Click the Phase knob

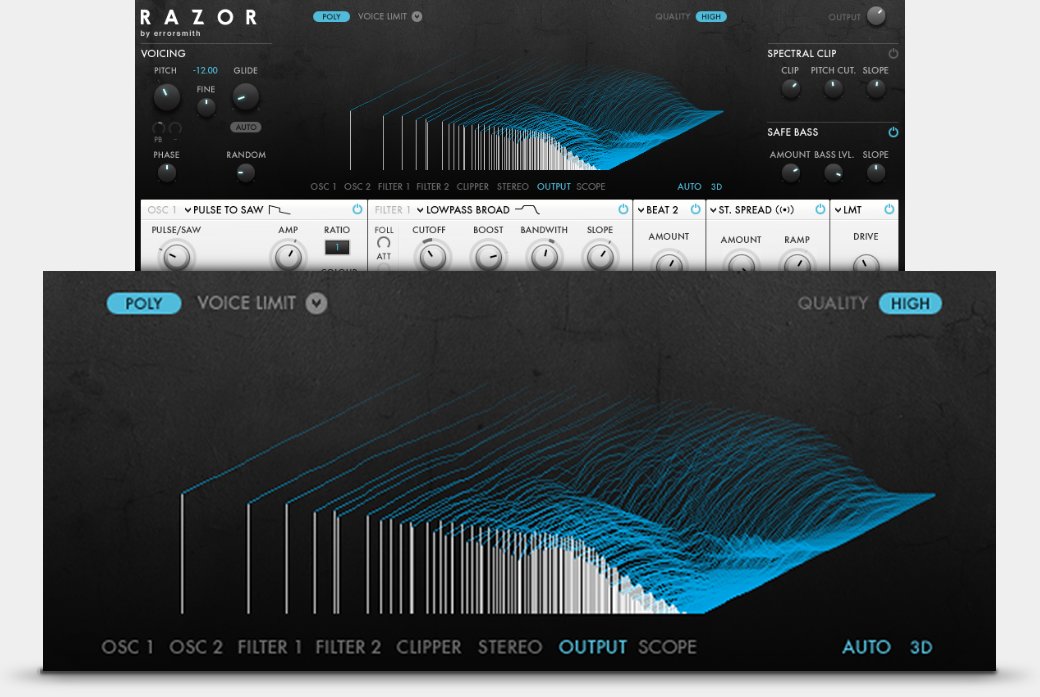(166, 172)
